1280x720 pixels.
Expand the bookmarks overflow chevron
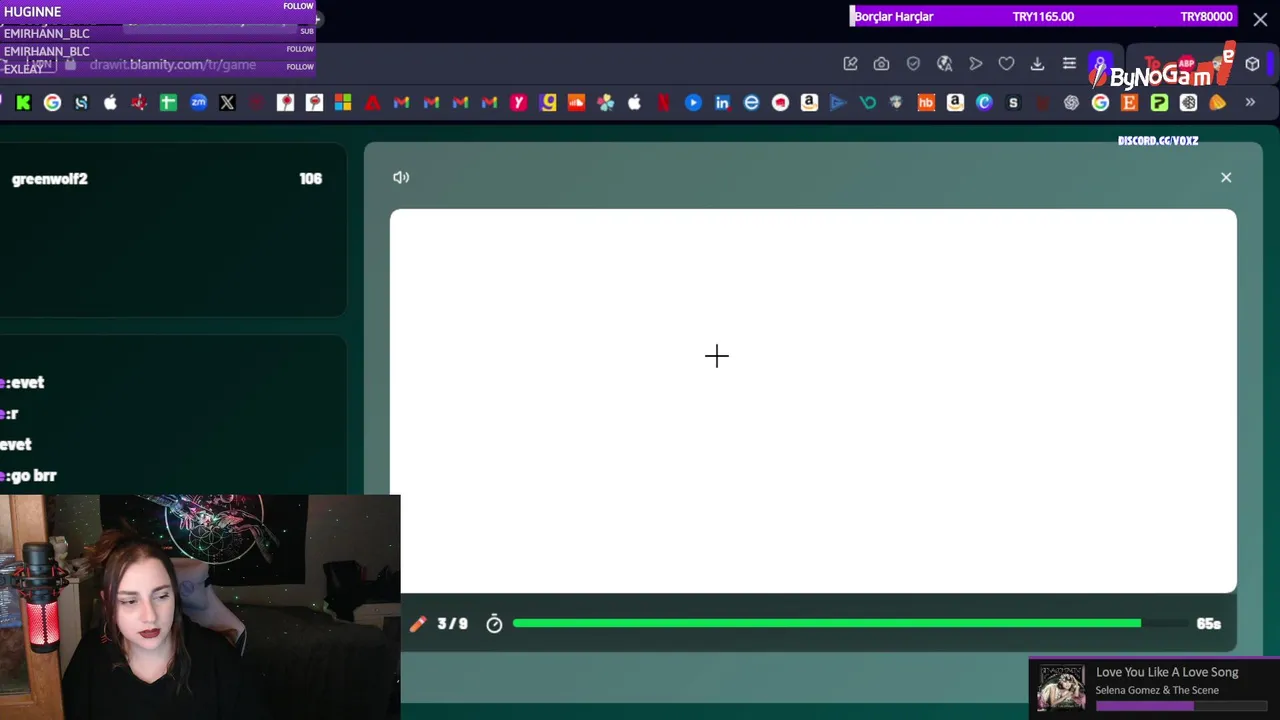pos(1250,102)
